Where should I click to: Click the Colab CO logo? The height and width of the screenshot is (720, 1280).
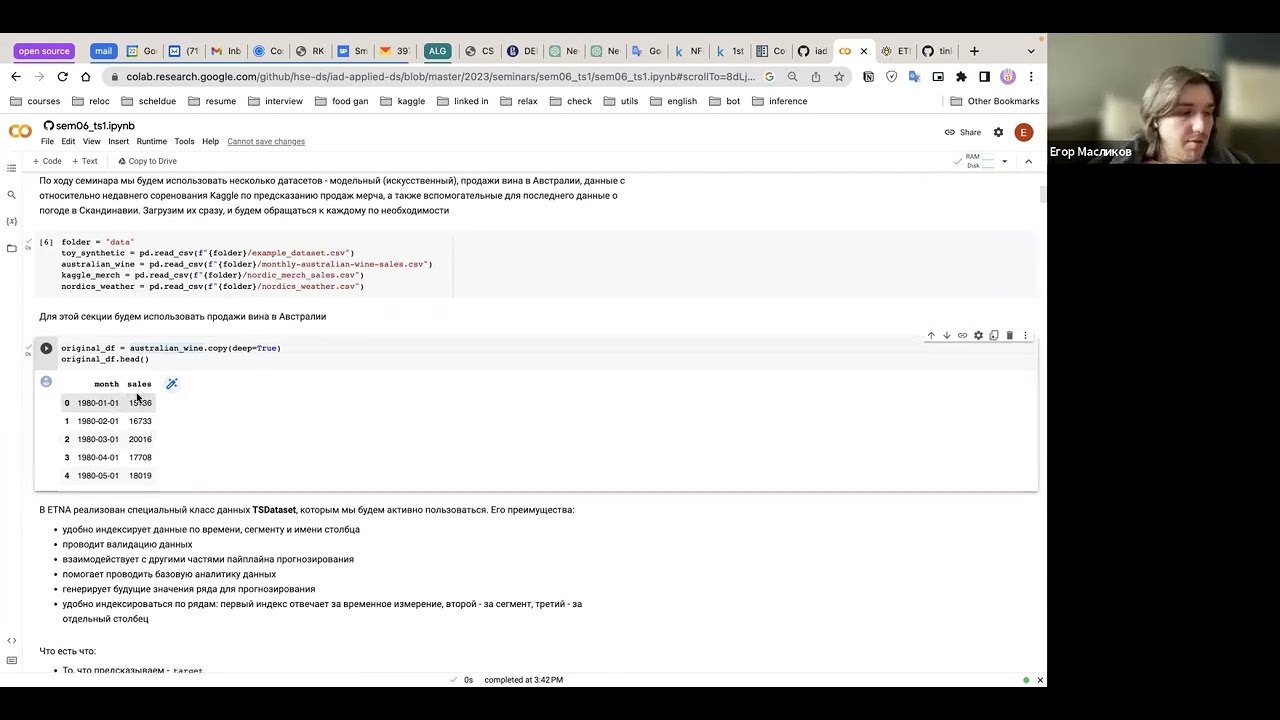click(19, 132)
